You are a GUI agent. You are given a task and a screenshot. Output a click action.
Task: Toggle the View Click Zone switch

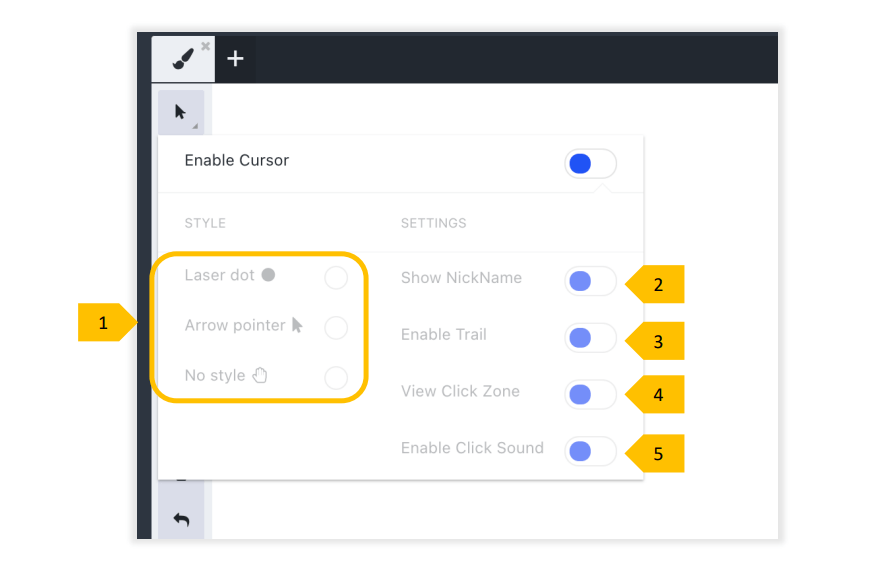(590, 395)
